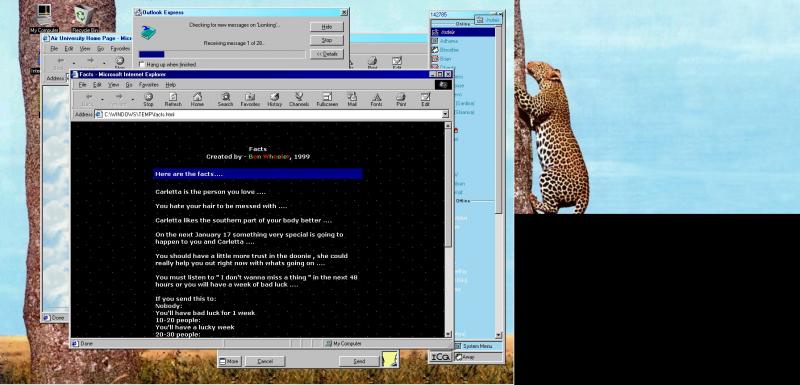The height and width of the screenshot is (385, 800).
Task: Select the highlighted contact in ICQ Online list
Action: pyautogui.click(x=463, y=32)
